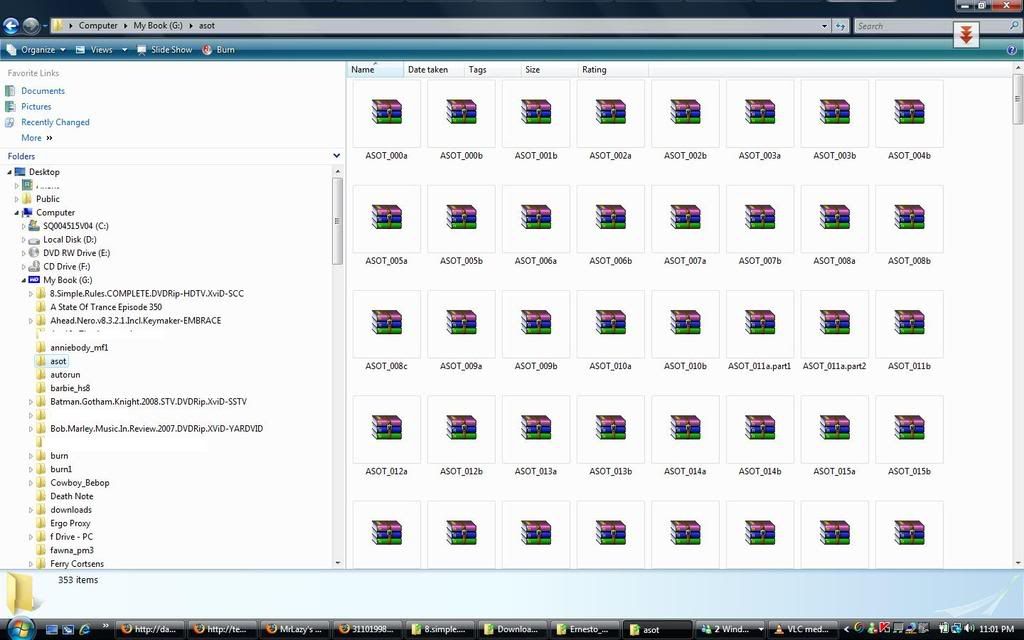Select the ASOT_000a archive file icon
Screen dimensions: 1024x640
pyautogui.click(x=387, y=112)
